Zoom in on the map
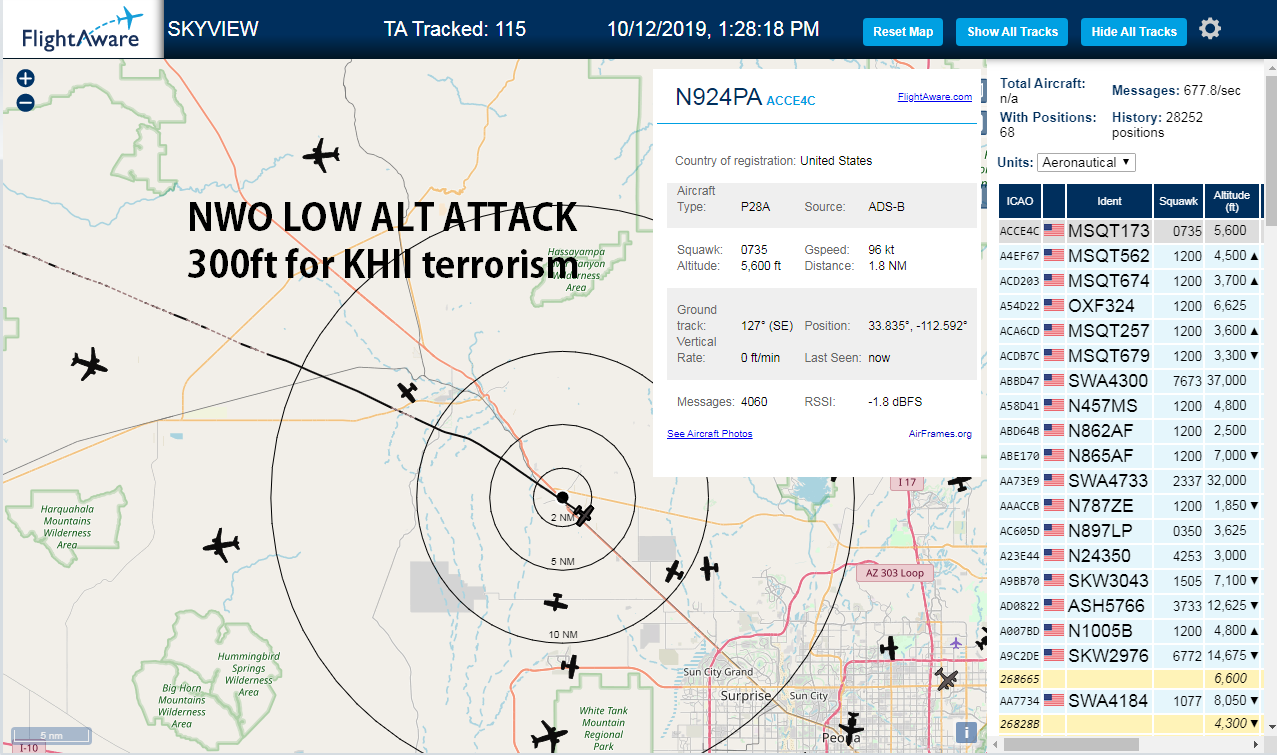Viewport: 1277px width, 755px height. coord(26,79)
